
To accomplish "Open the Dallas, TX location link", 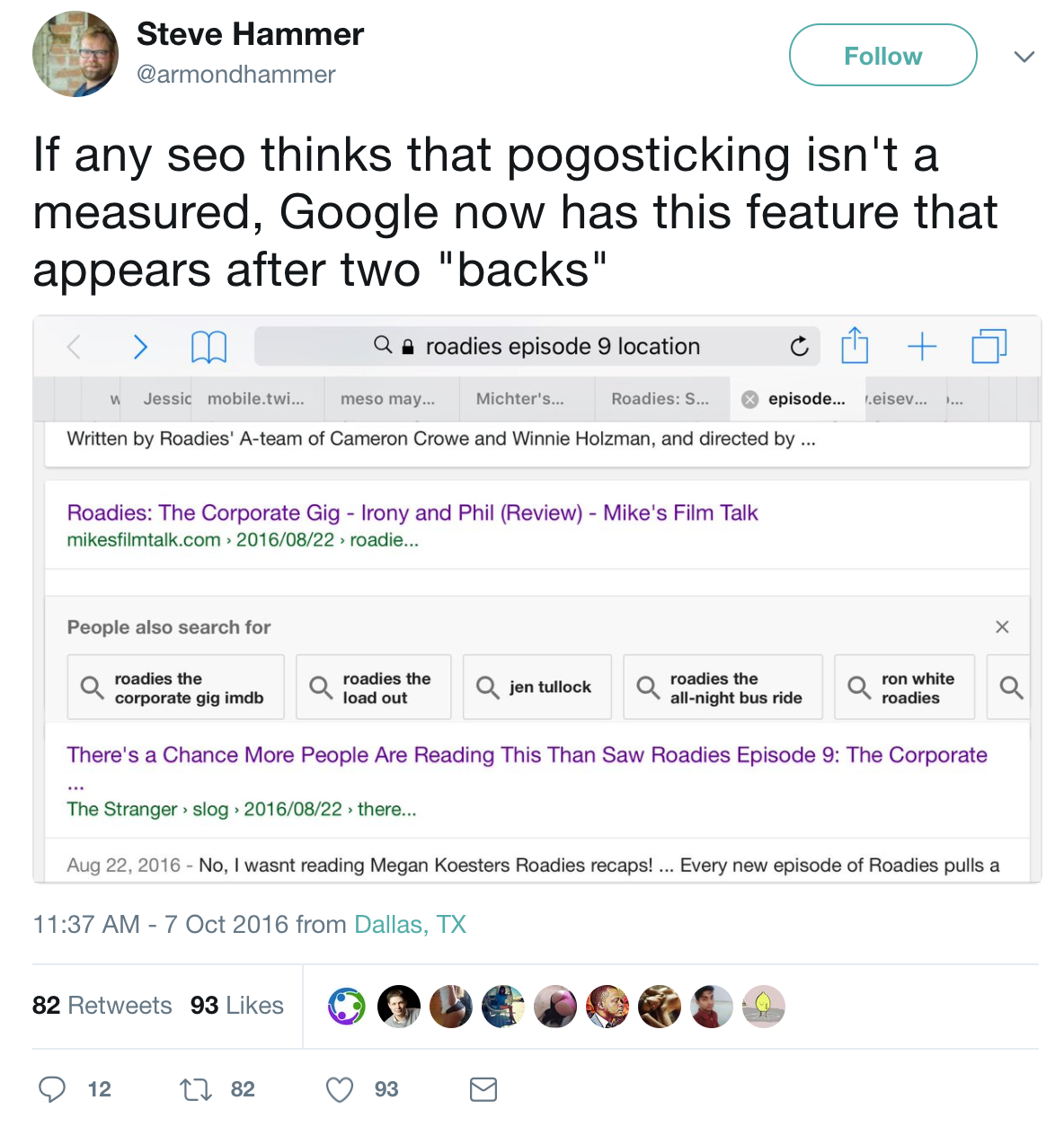I will 410,924.
